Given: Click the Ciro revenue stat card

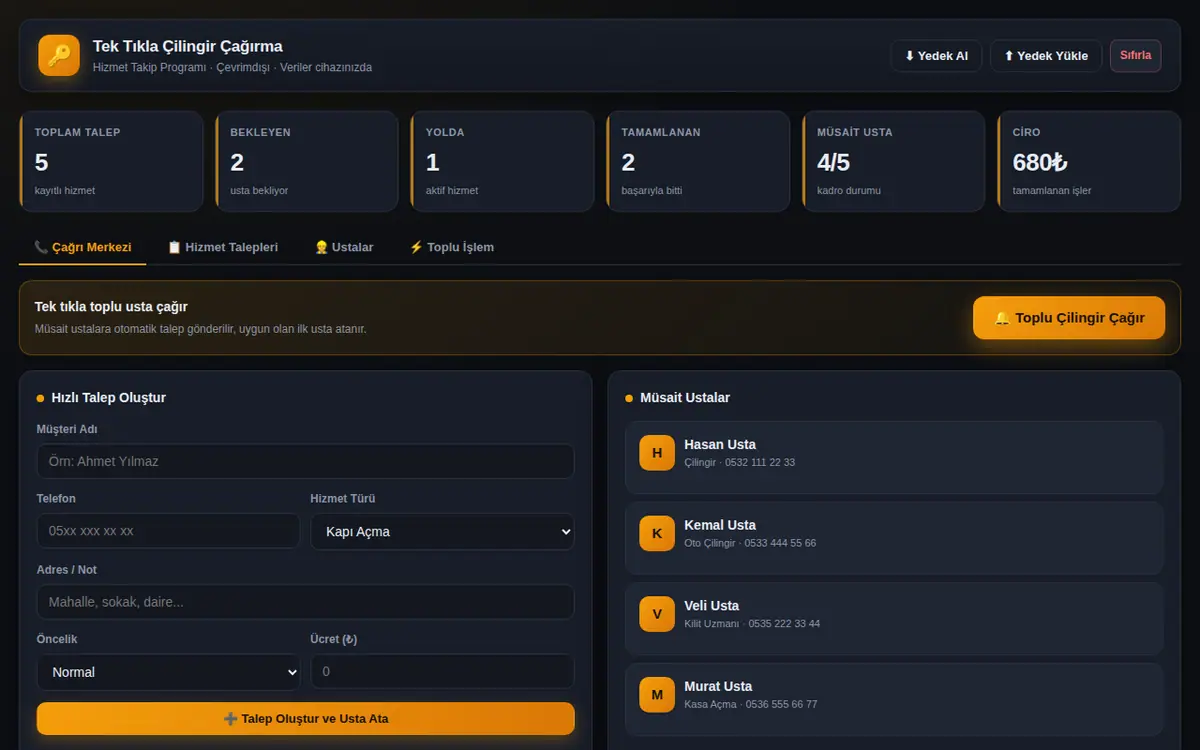Looking at the screenshot, I should click(1089, 161).
